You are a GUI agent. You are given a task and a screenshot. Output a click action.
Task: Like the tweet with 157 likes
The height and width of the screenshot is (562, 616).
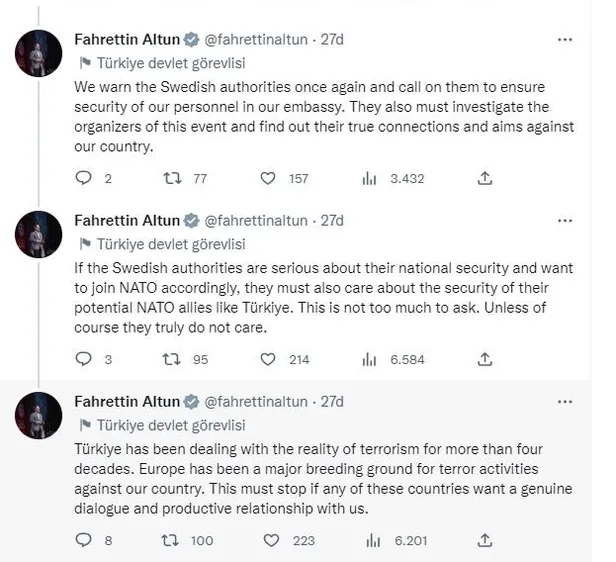click(268, 178)
